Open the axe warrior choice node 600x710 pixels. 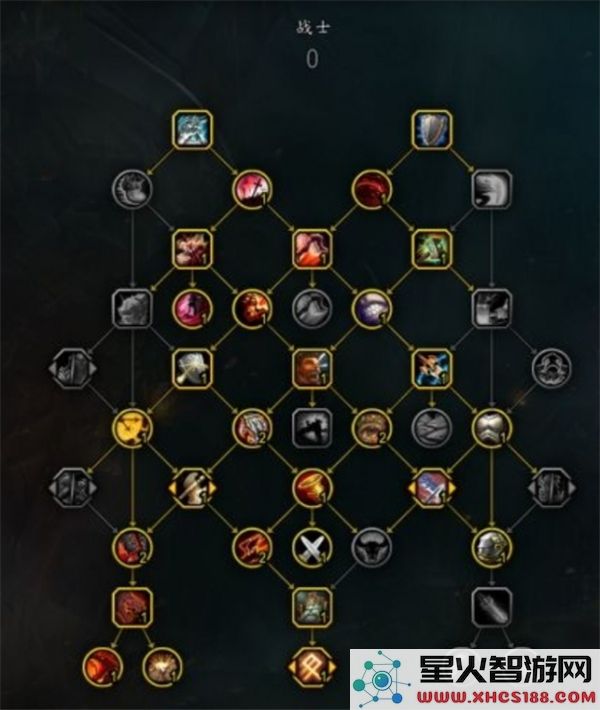(192, 487)
